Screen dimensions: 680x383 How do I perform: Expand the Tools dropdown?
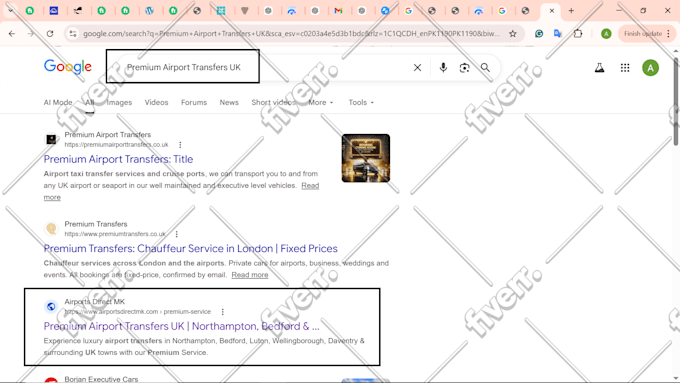[361, 102]
